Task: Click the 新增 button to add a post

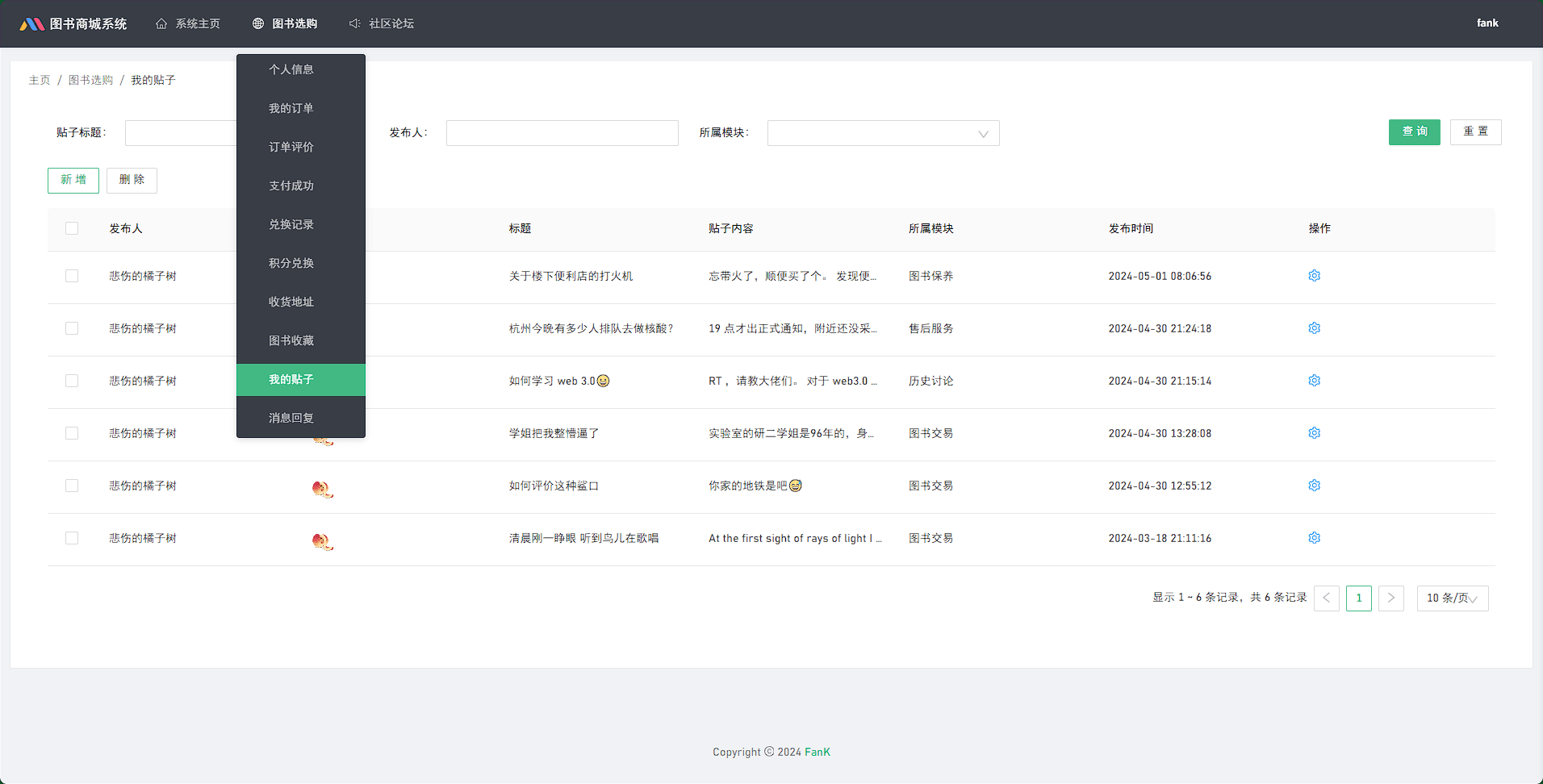Action: coord(73,180)
